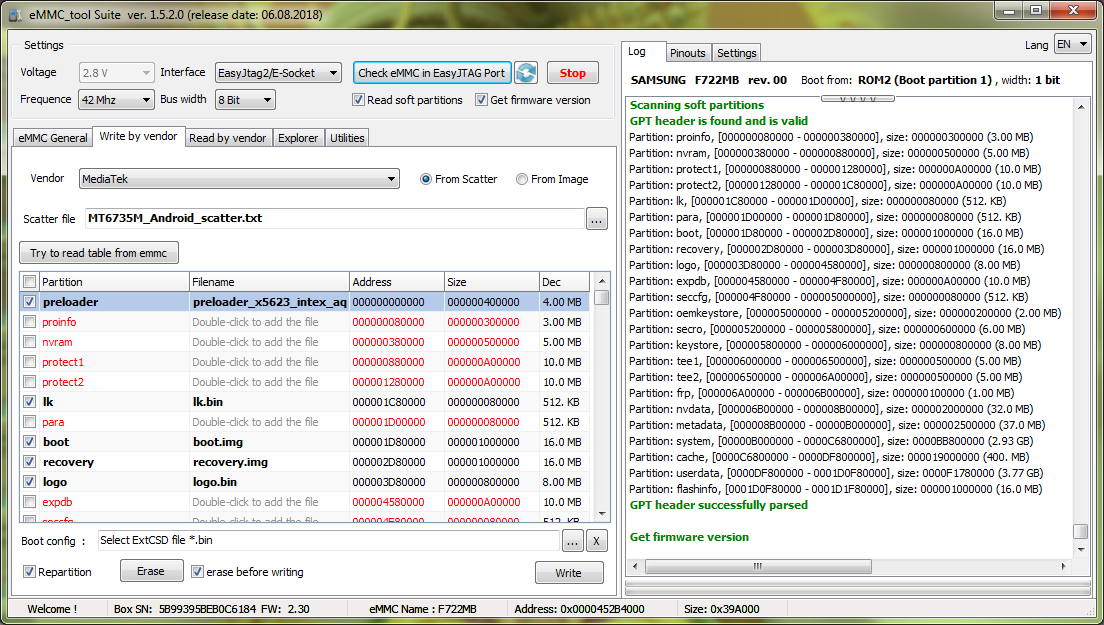Click the Erase button
Screen dimensions: 1104x625
(151, 571)
